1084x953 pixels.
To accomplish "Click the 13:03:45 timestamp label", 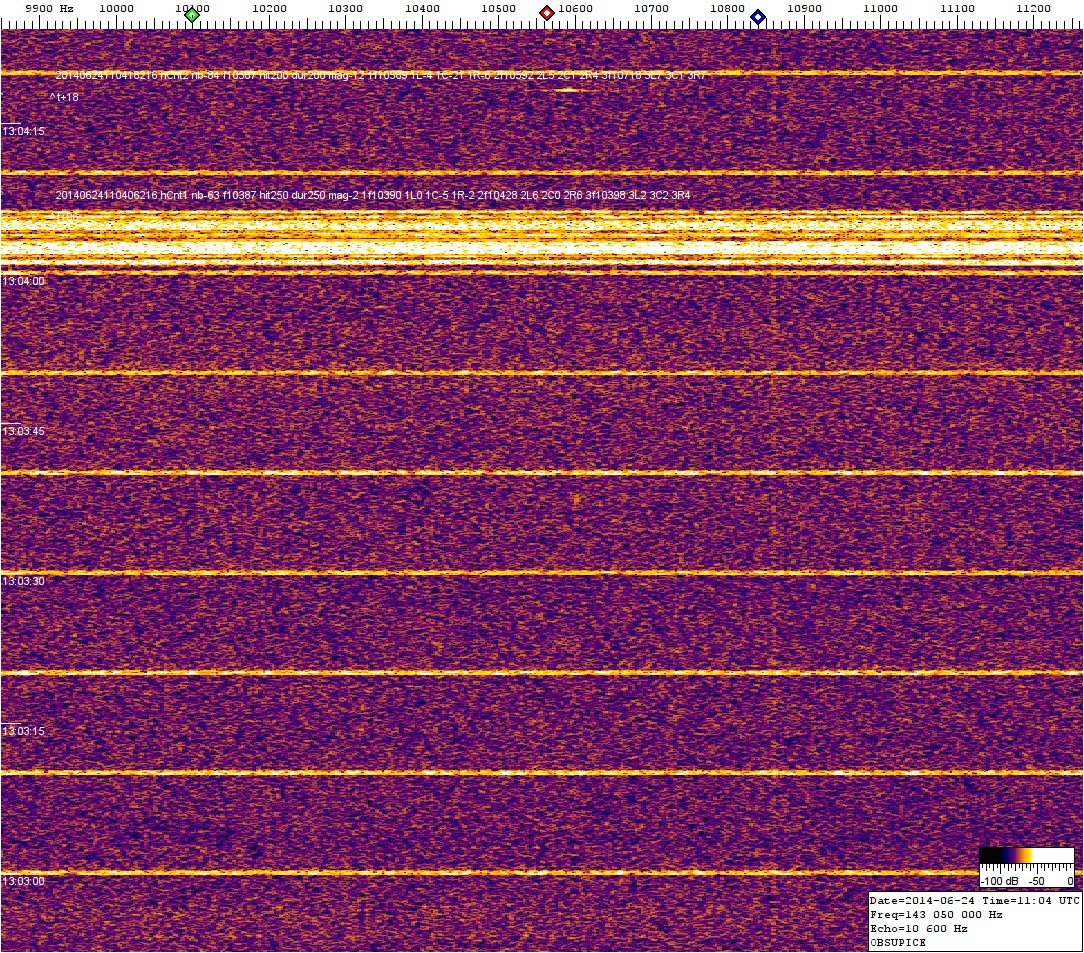I will click(x=23, y=431).
